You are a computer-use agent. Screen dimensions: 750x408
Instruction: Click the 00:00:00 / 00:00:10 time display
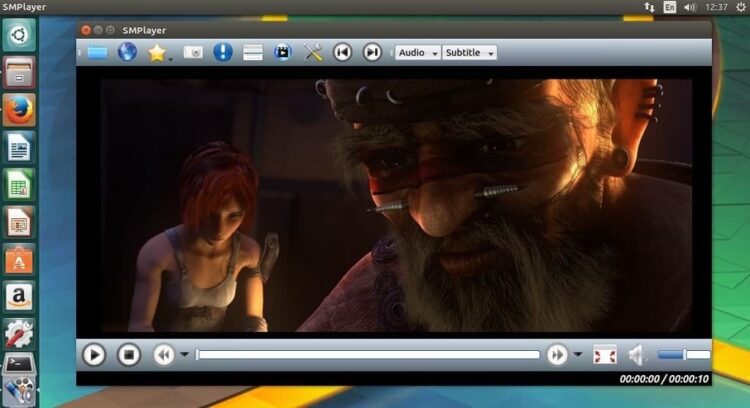664,379
